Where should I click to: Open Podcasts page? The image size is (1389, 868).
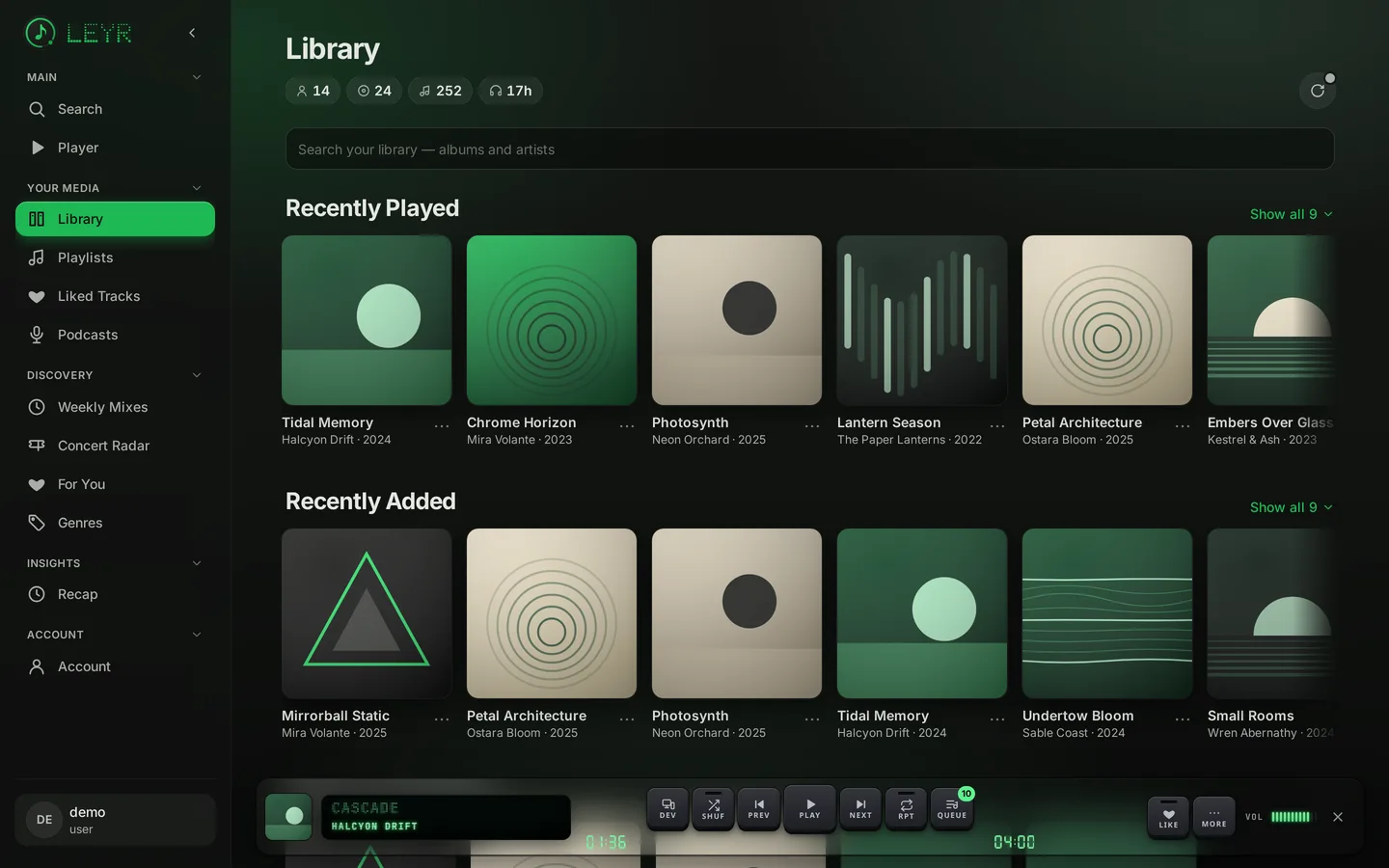[x=115, y=335]
